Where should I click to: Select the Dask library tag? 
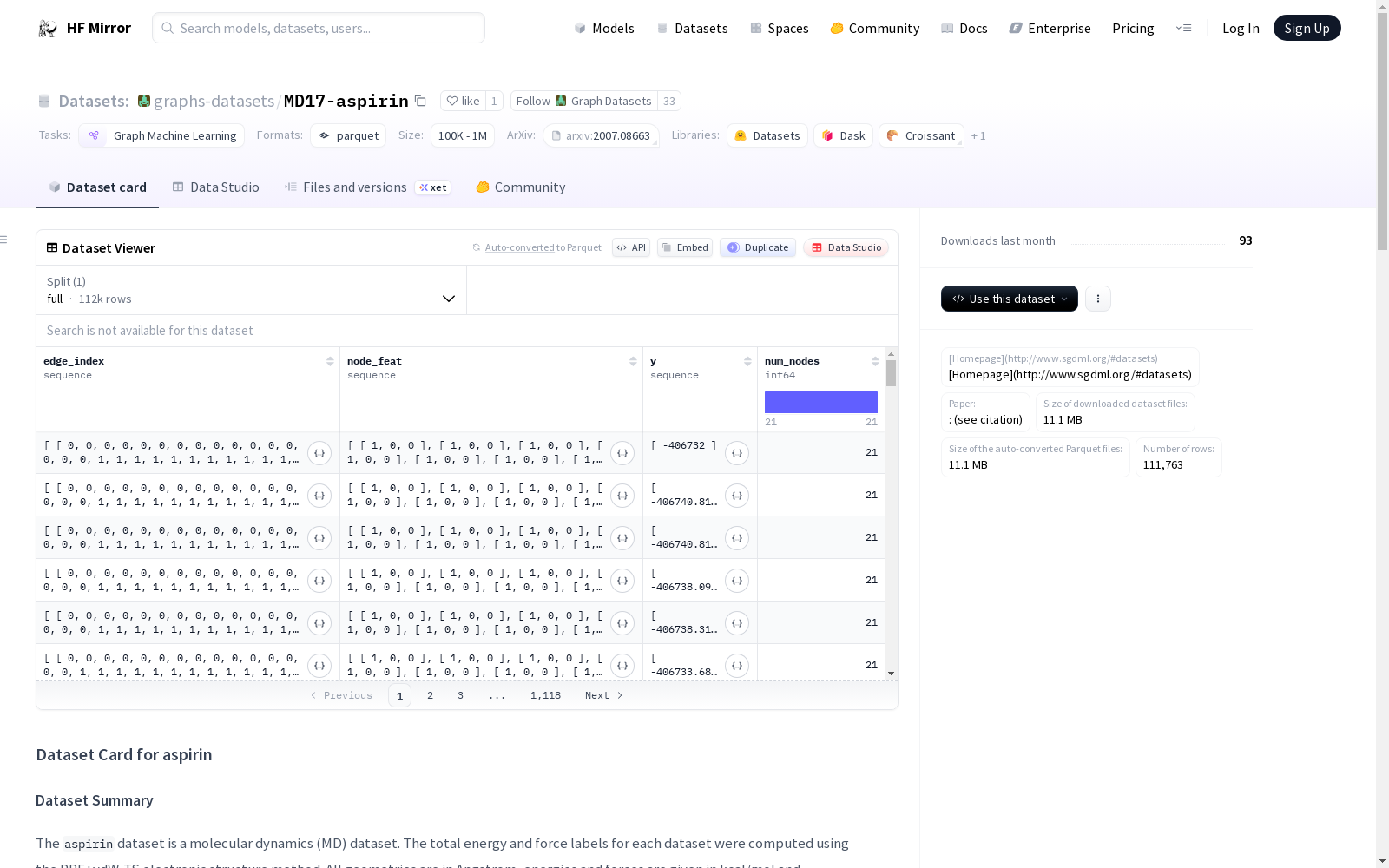click(x=843, y=135)
